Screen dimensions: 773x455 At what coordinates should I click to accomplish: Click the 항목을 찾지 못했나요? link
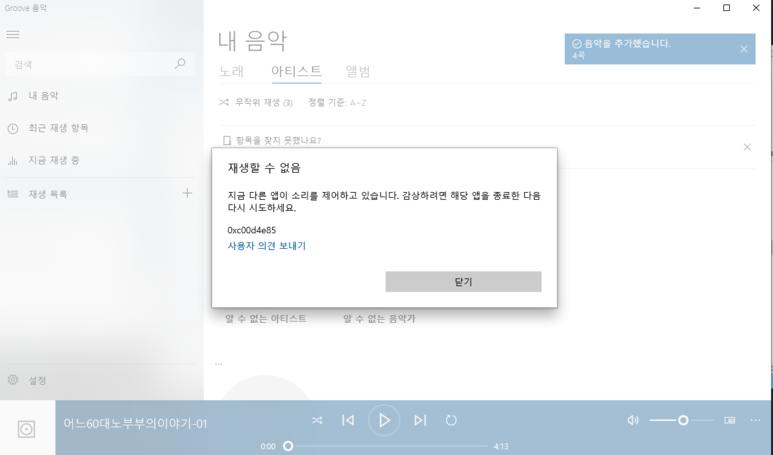pyautogui.click(x=279, y=140)
